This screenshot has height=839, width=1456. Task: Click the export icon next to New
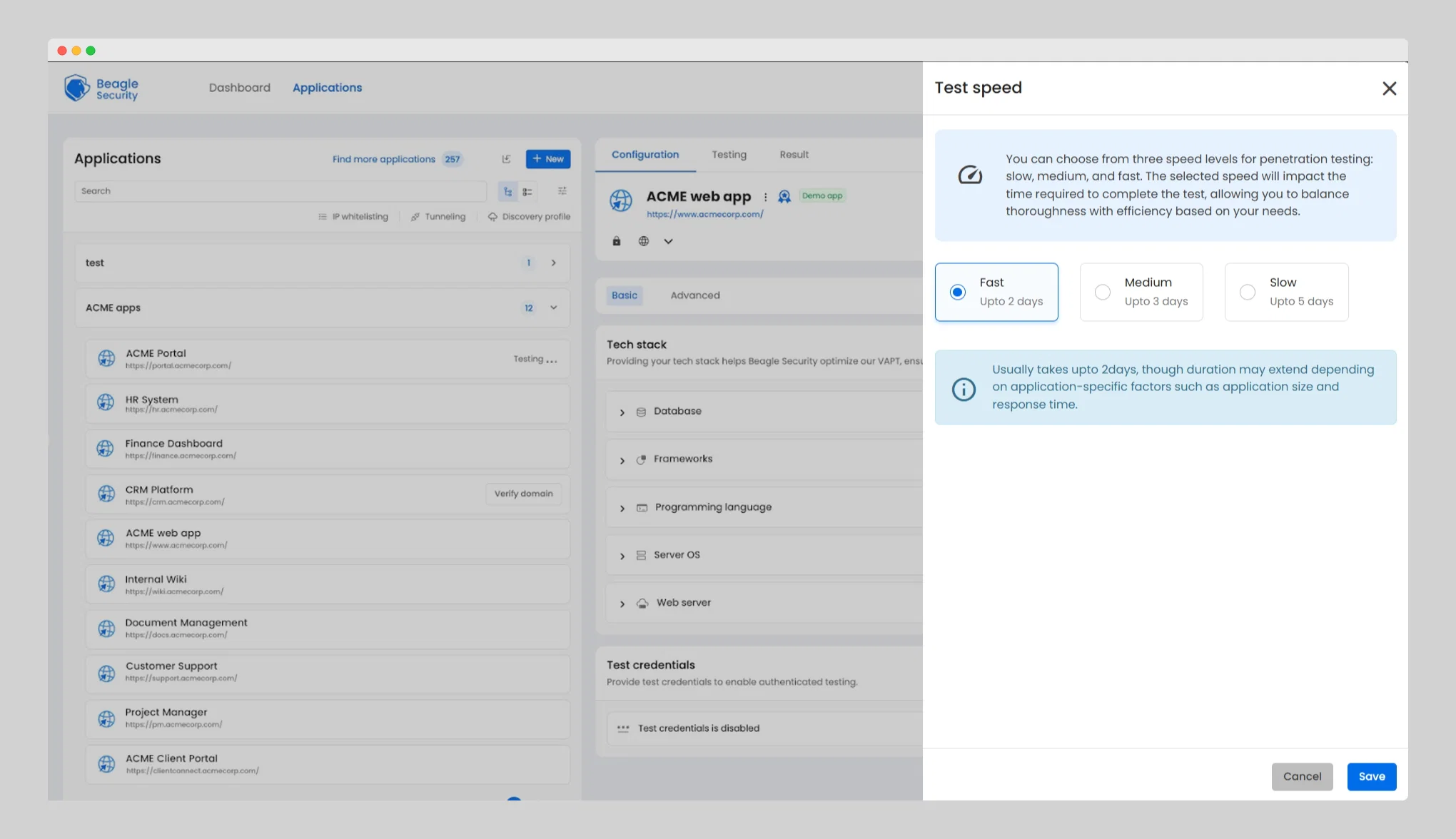[x=506, y=158]
